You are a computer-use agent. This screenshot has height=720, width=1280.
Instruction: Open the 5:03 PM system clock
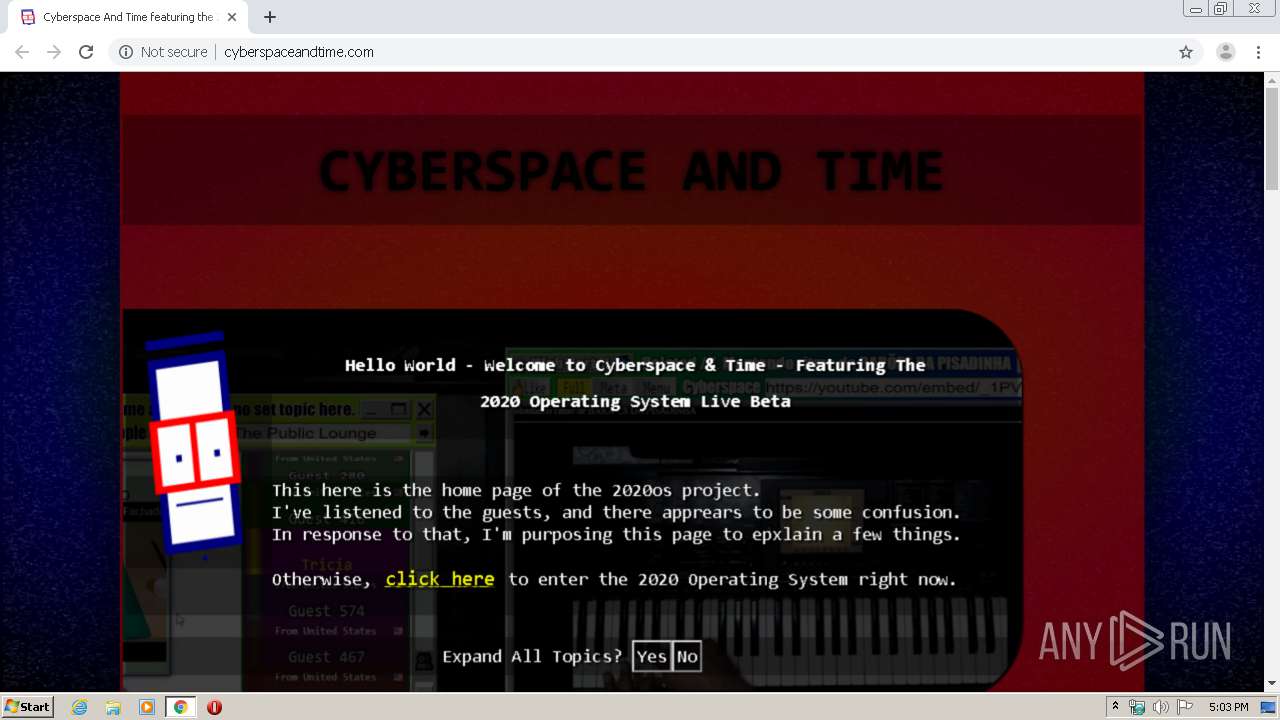tap(1228, 707)
